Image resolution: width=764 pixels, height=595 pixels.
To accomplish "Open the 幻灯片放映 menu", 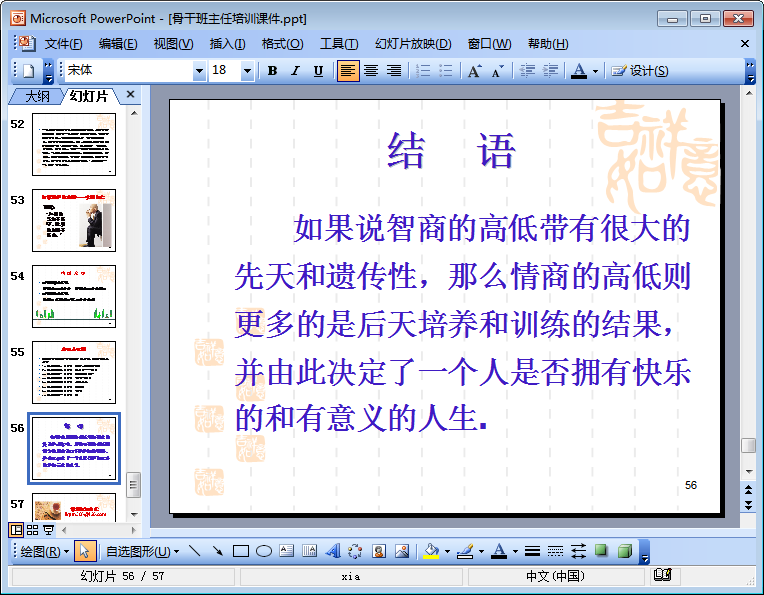I will click(x=413, y=44).
